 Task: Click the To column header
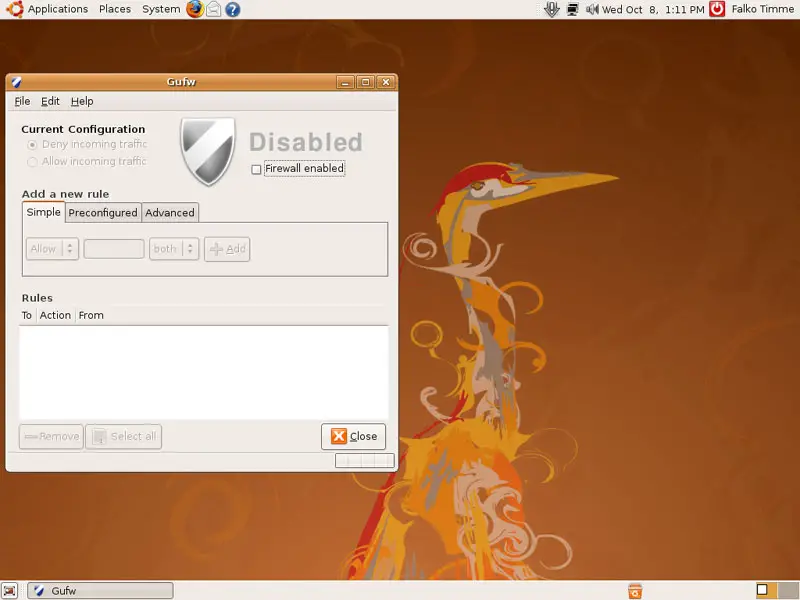point(27,315)
